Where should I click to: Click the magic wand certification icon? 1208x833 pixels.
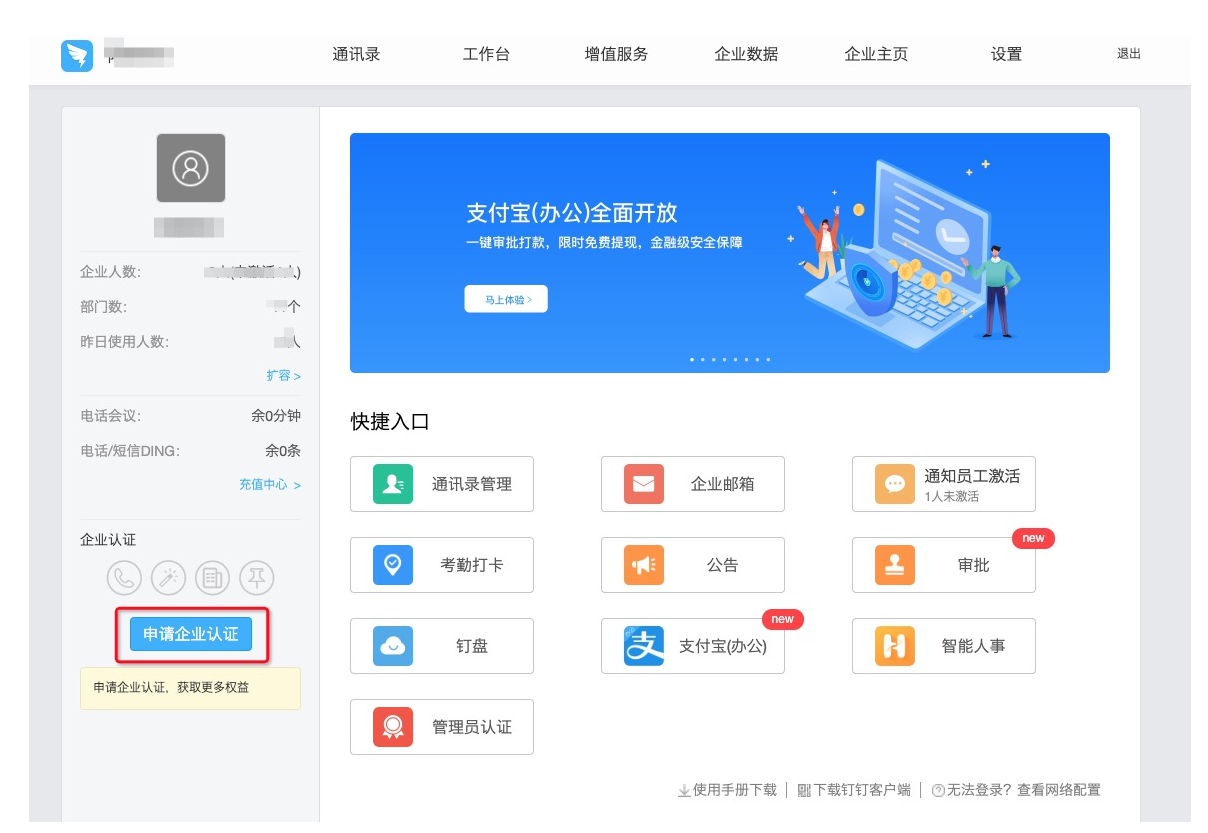click(168, 577)
